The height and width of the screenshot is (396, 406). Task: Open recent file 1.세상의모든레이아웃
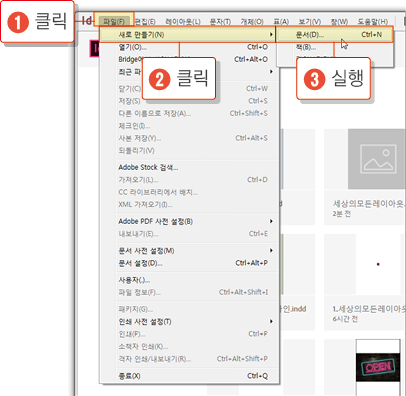pyautogui.click(x=369, y=309)
